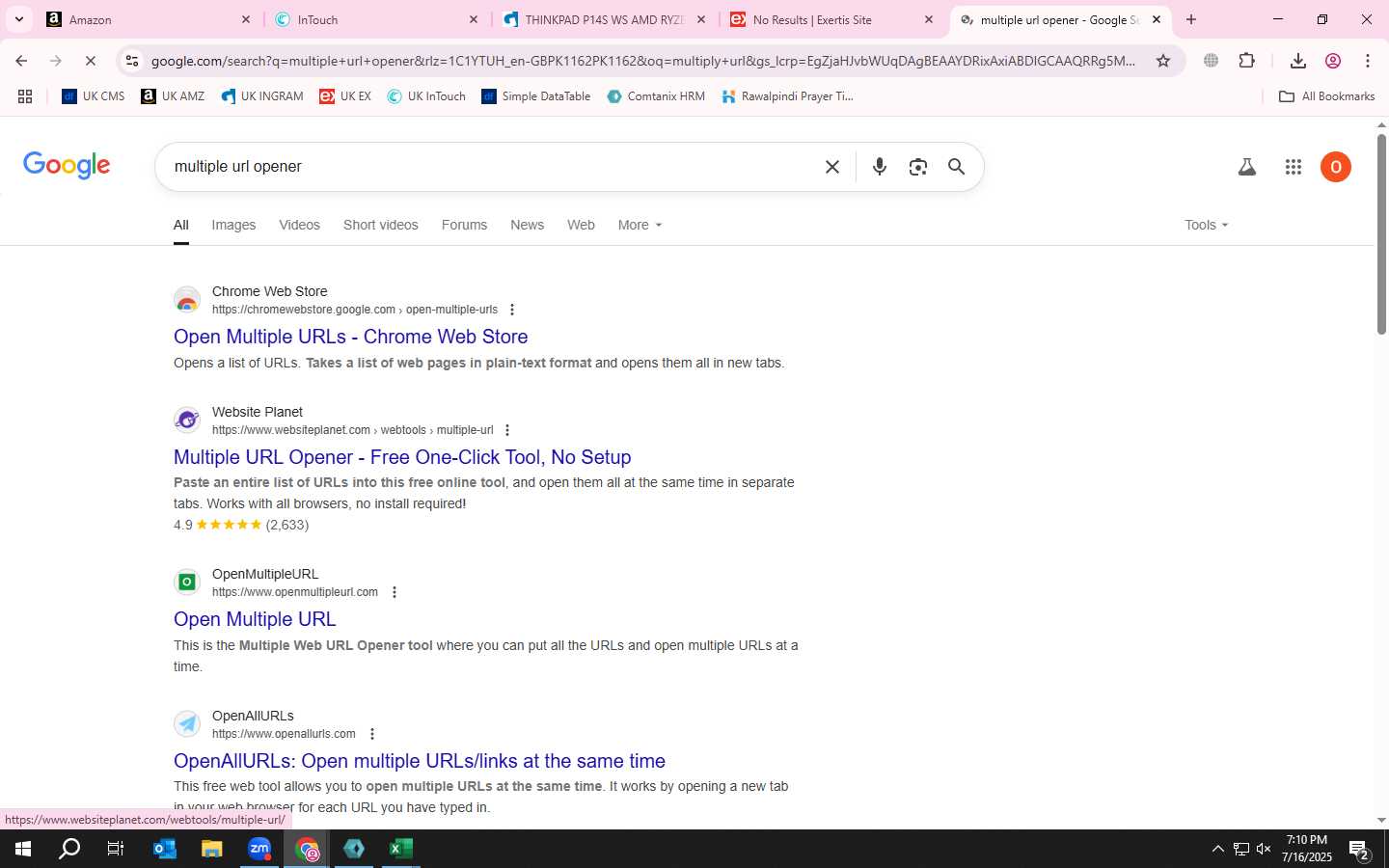This screenshot has width=1389, height=868.
Task: Open 'Open Multiple URLs - Chrome Web Store' result
Action: (x=350, y=337)
